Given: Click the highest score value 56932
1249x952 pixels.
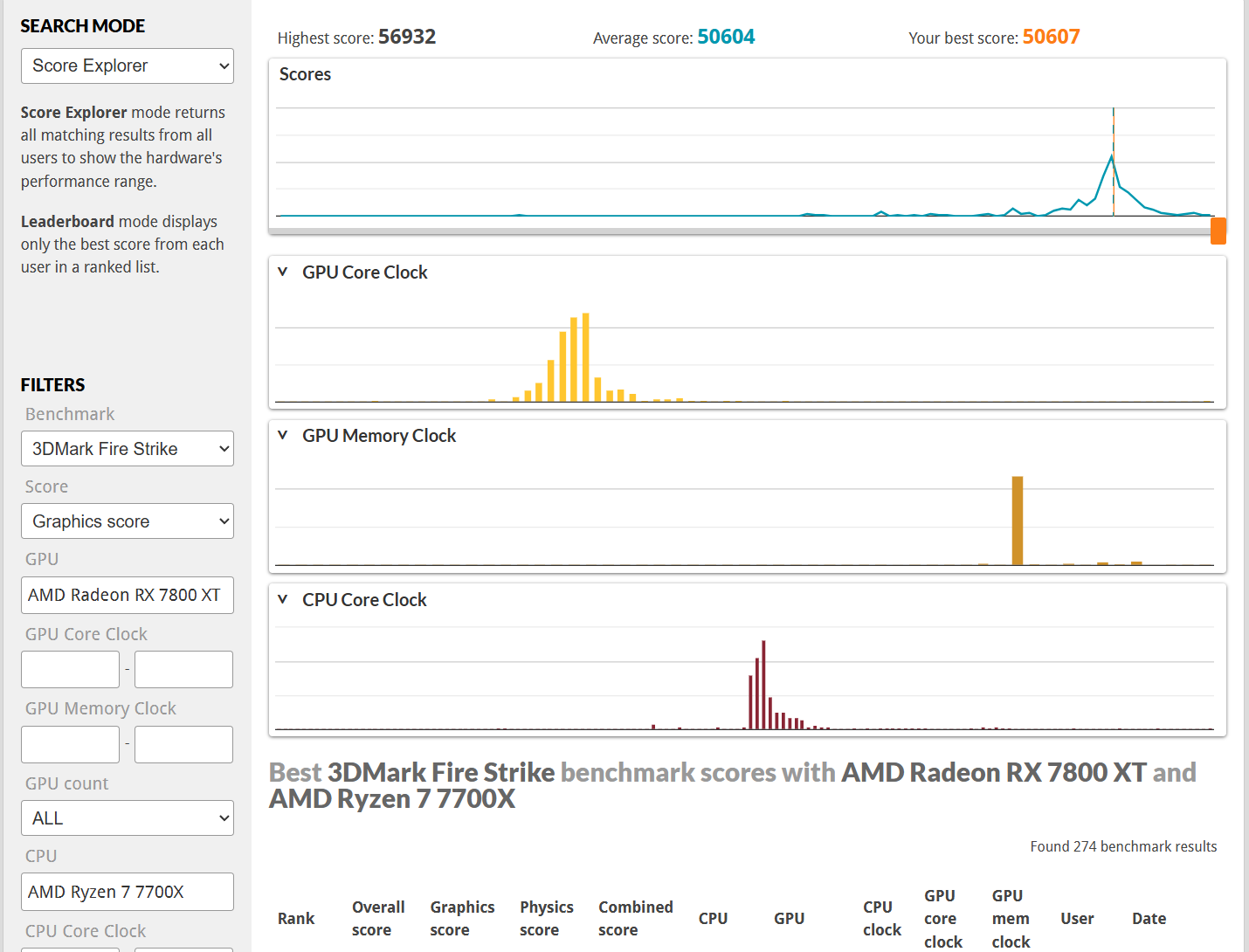Looking at the screenshot, I should (x=407, y=37).
